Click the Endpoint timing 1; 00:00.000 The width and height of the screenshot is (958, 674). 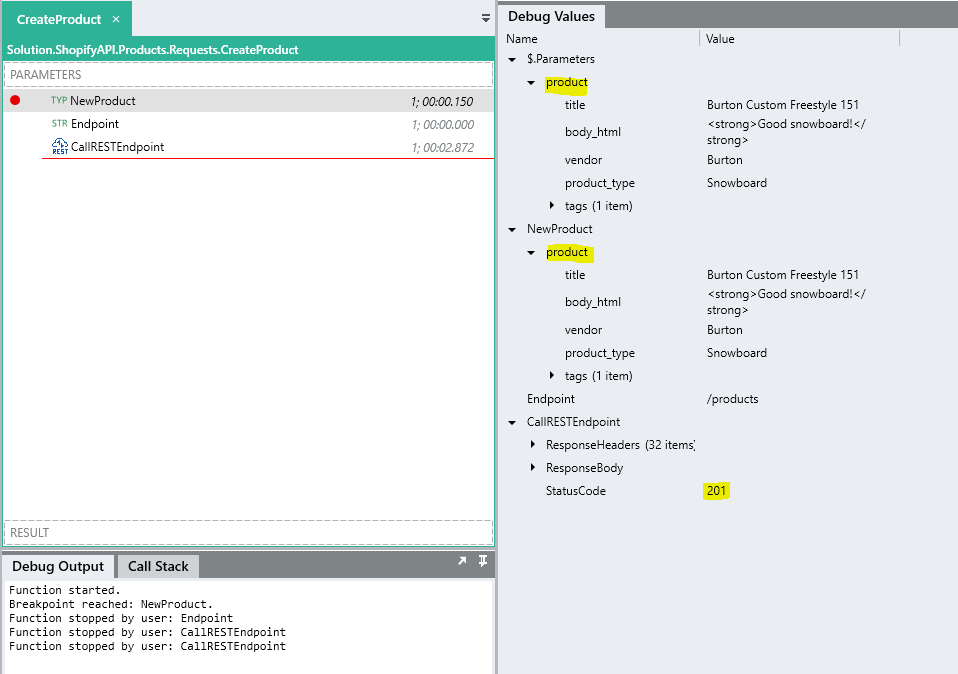pos(442,124)
